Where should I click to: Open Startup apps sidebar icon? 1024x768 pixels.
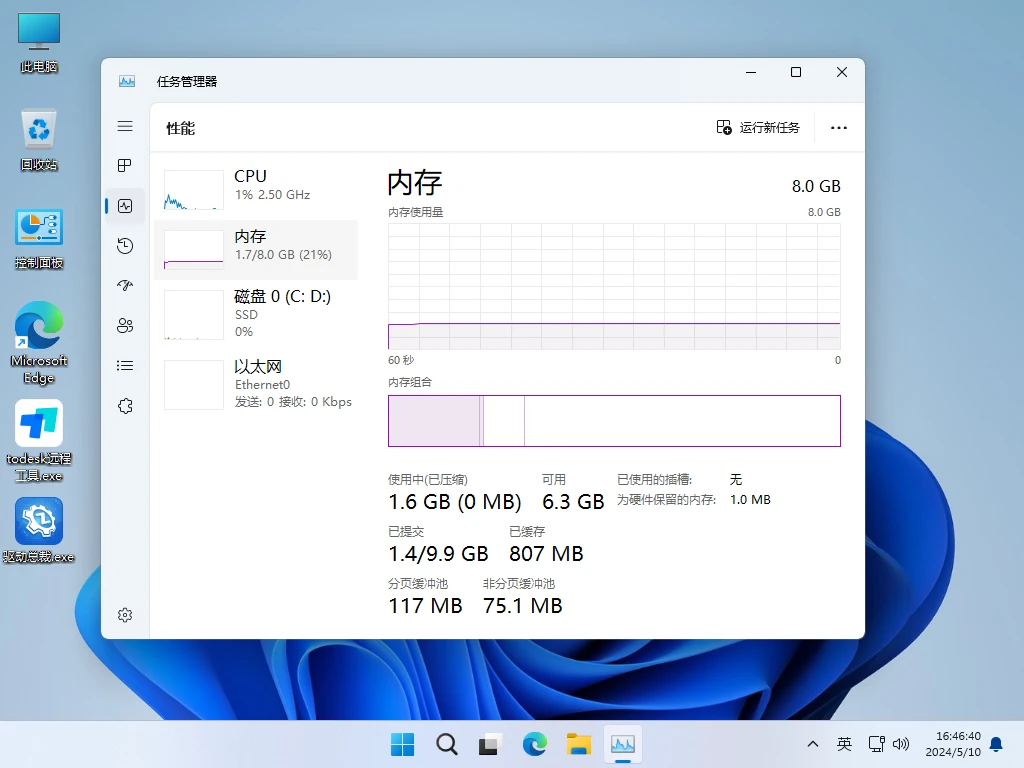click(x=125, y=285)
